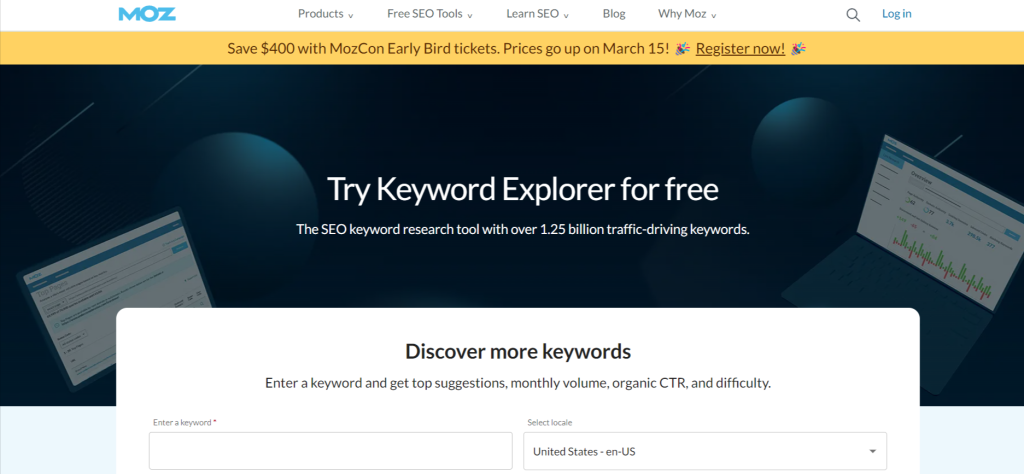Viewport: 1024px width, 474px height.
Task: Expand the Free SEO Tools menu
Action: tap(430, 14)
